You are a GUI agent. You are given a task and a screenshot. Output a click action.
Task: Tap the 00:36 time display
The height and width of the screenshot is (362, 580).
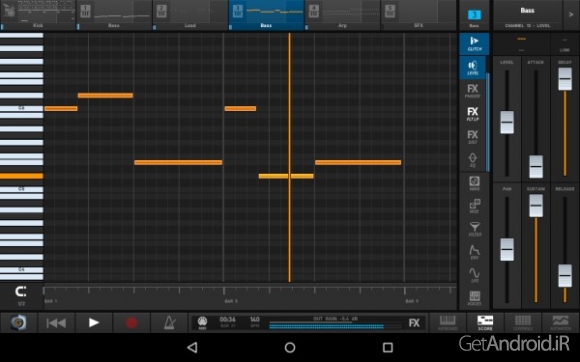(227, 322)
